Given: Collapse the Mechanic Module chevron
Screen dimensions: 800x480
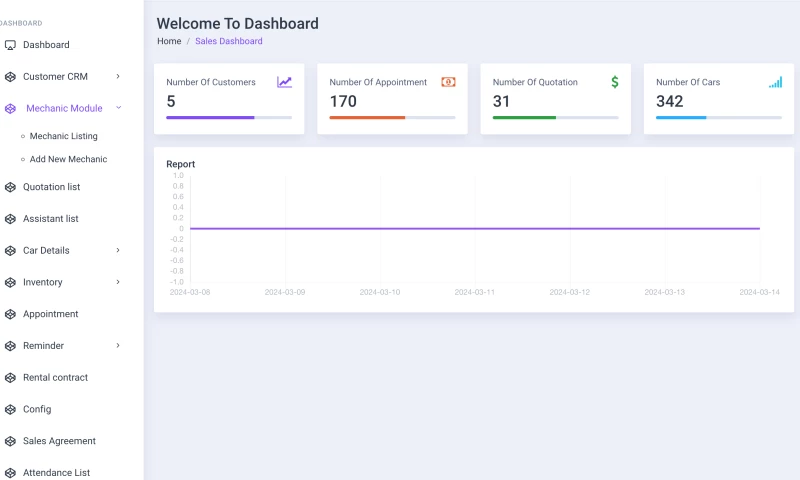Looking at the screenshot, I should click(x=118, y=108).
